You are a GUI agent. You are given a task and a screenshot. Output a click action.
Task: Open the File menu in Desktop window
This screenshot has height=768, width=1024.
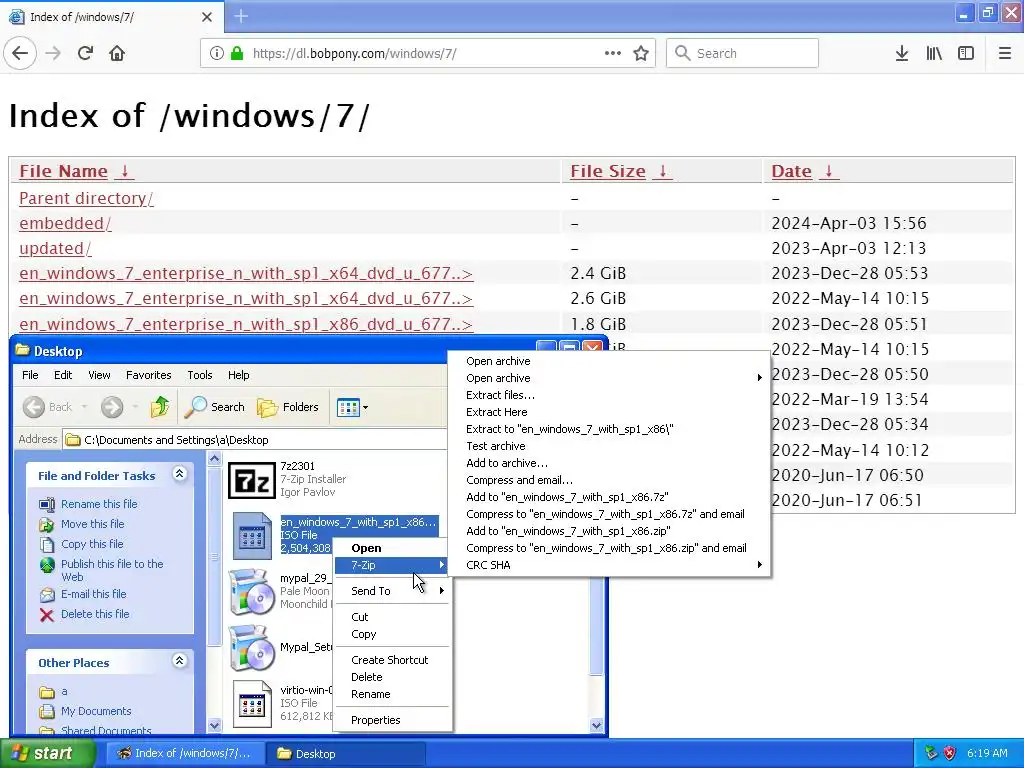30,375
